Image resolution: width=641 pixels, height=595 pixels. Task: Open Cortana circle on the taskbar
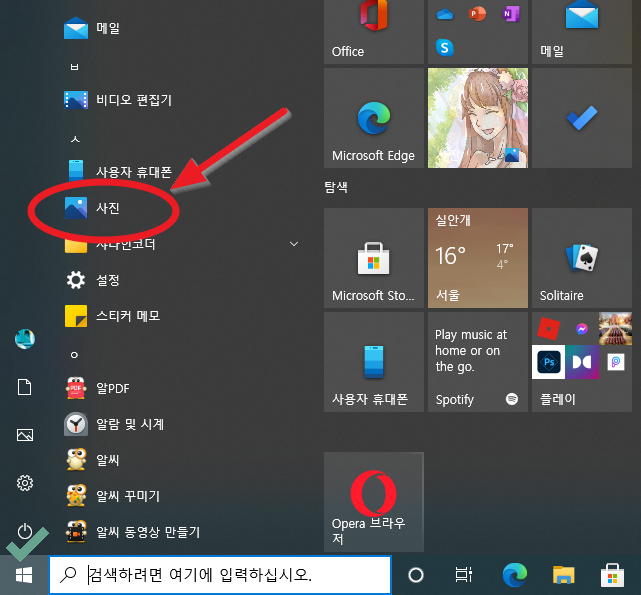[x=416, y=575]
